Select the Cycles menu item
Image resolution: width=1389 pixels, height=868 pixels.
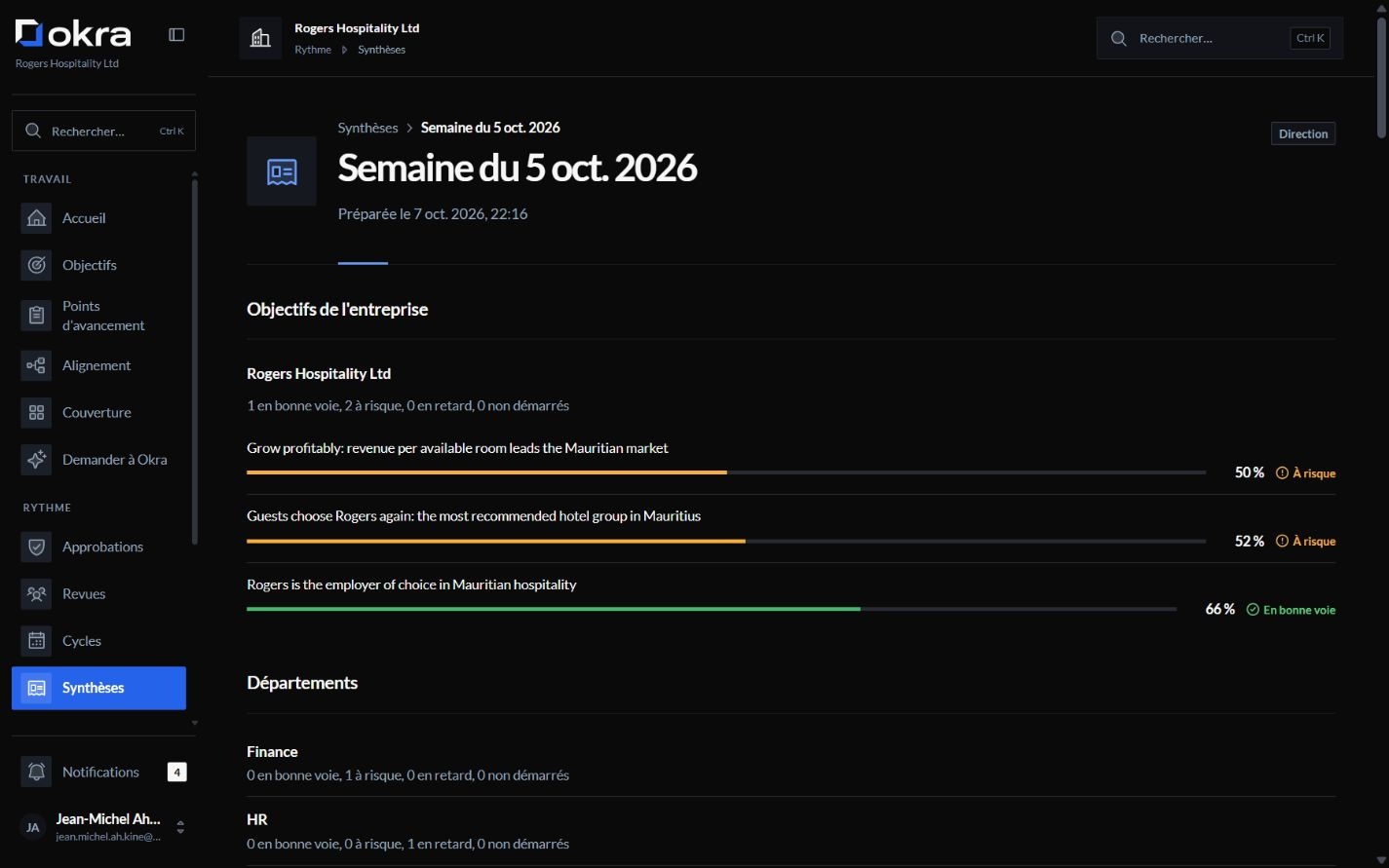[98, 641]
